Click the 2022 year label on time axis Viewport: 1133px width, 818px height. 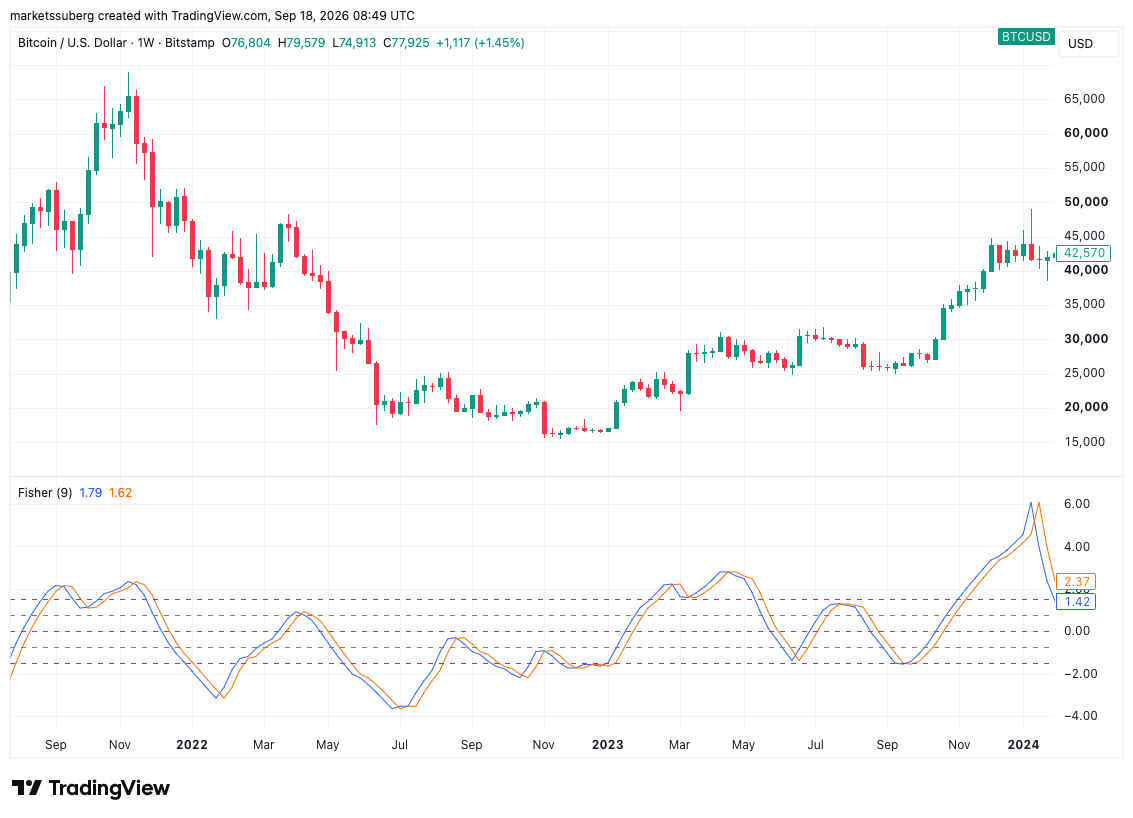pyautogui.click(x=191, y=744)
